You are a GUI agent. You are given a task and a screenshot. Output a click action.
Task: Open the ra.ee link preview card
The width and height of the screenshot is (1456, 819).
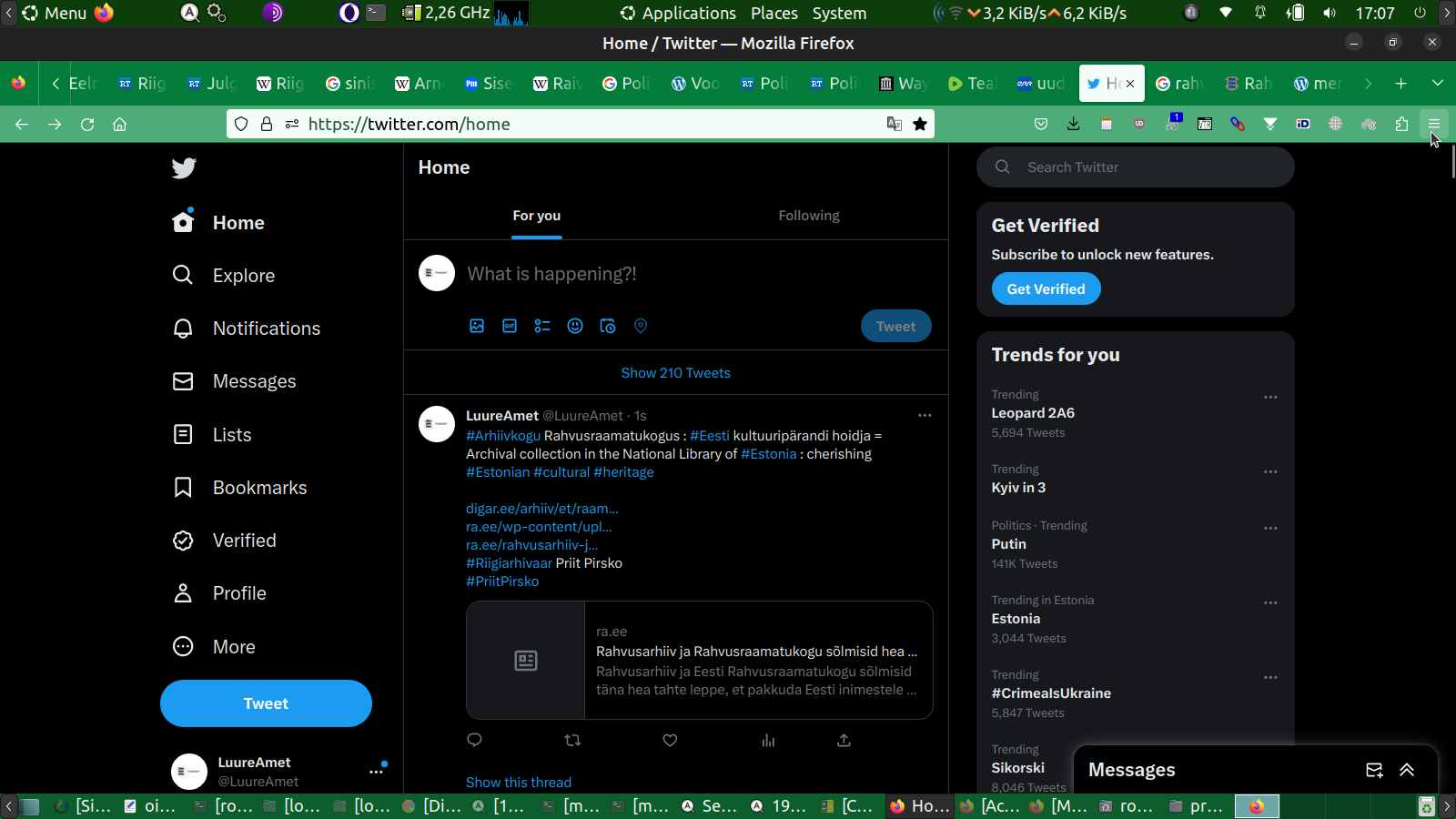(x=700, y=661)
